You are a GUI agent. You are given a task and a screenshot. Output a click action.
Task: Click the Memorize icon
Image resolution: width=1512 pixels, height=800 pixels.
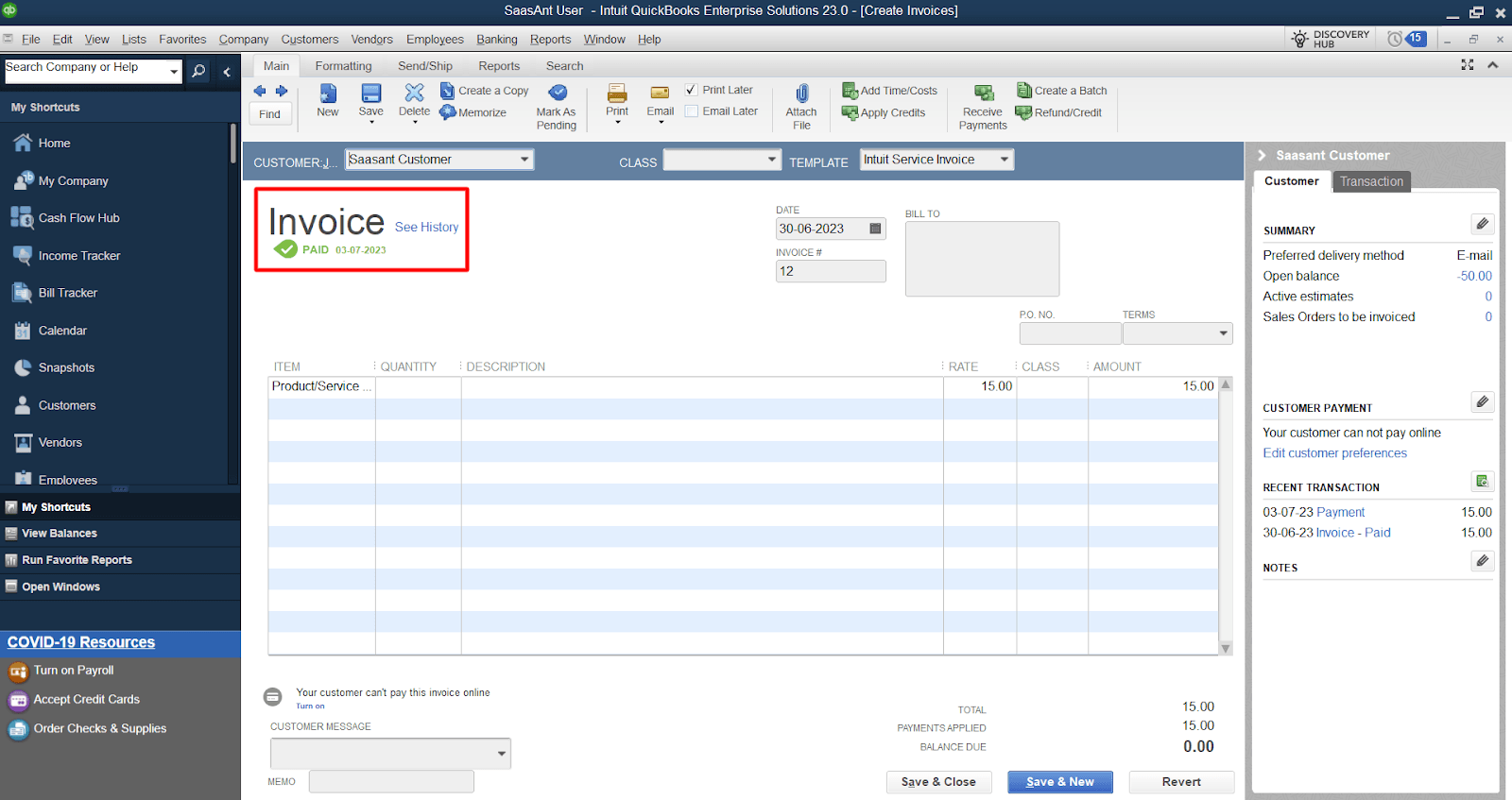pyautogui.click(x=448, y=112)
